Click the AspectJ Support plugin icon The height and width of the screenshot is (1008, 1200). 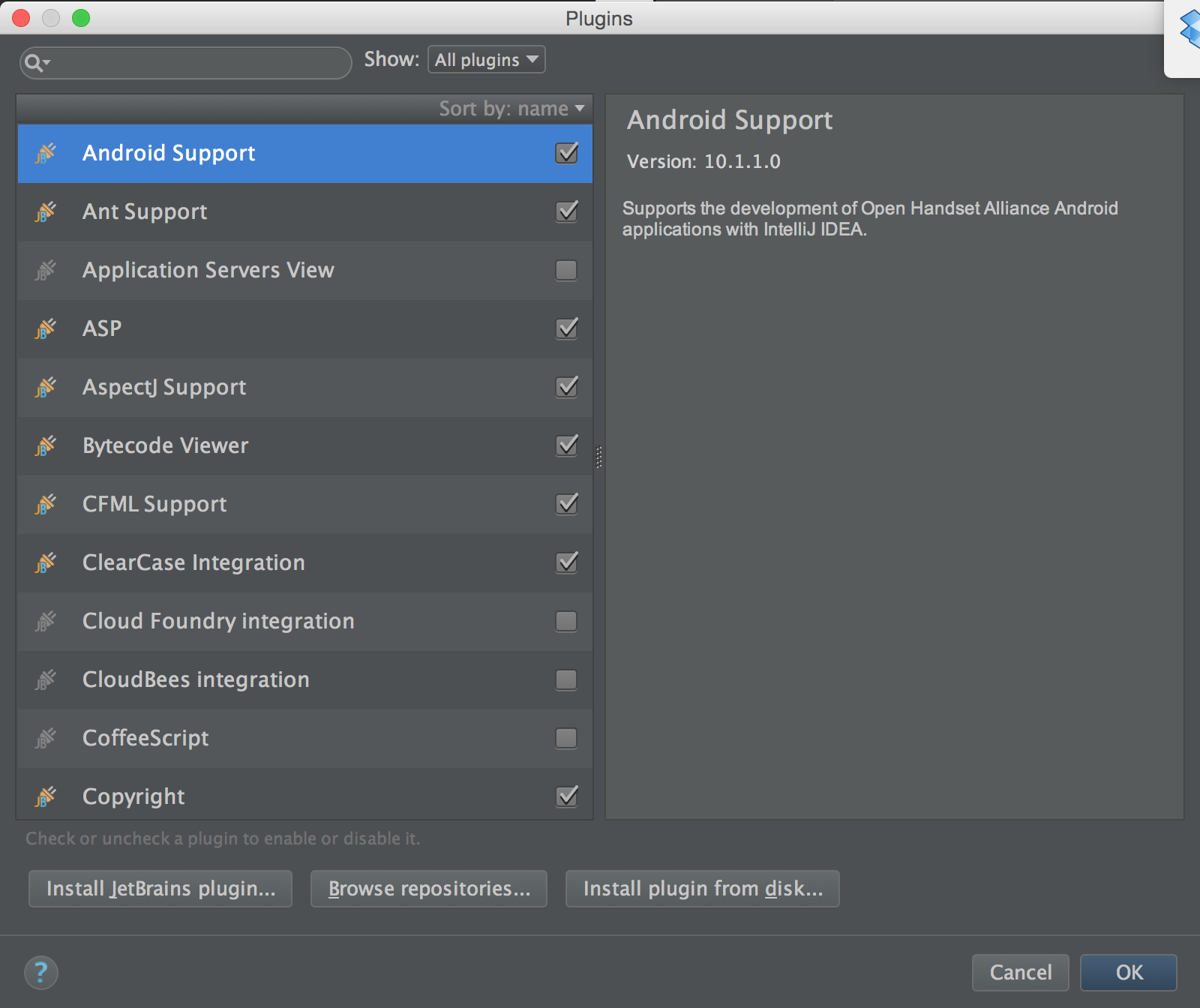click(46, 387)
